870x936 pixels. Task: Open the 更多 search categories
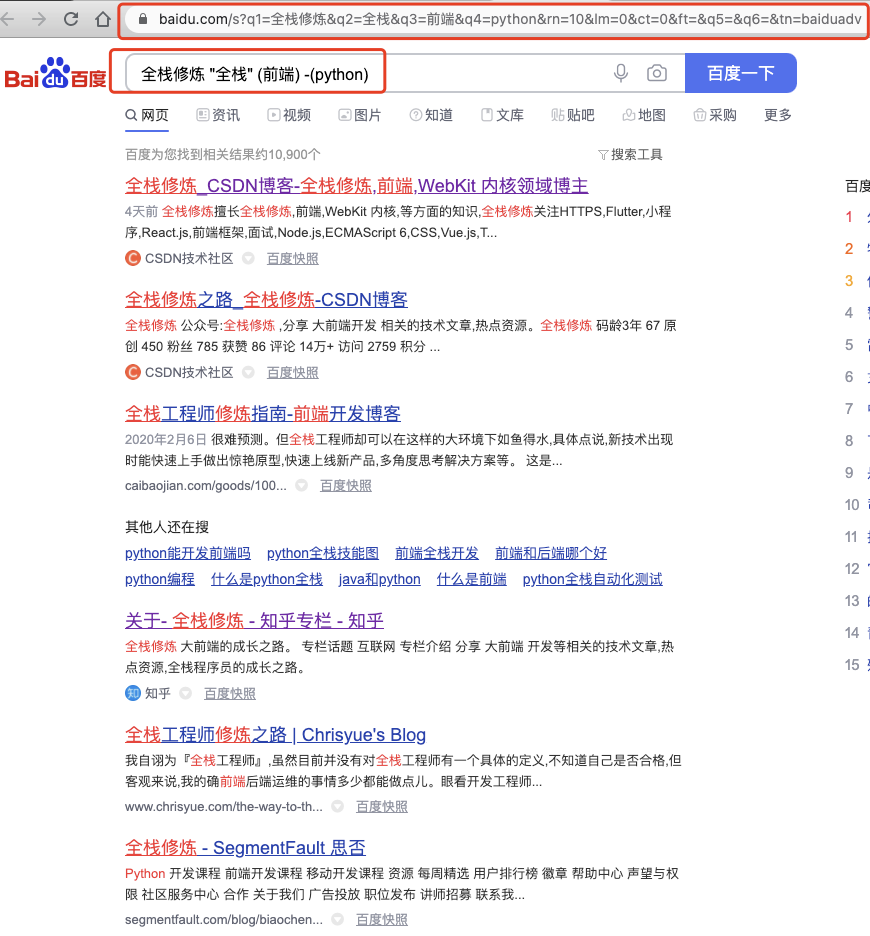777,115
